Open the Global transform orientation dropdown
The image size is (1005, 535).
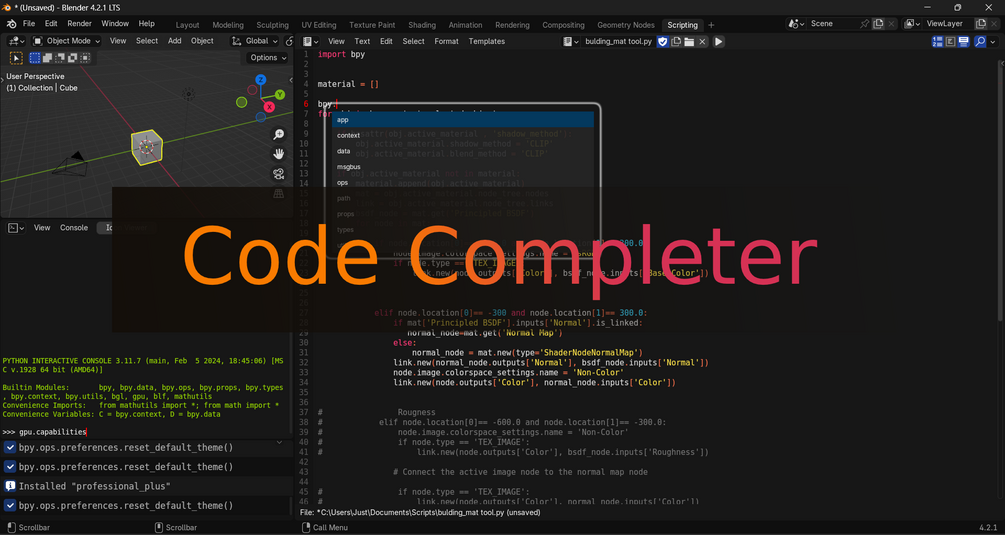[x=254, y=41]
